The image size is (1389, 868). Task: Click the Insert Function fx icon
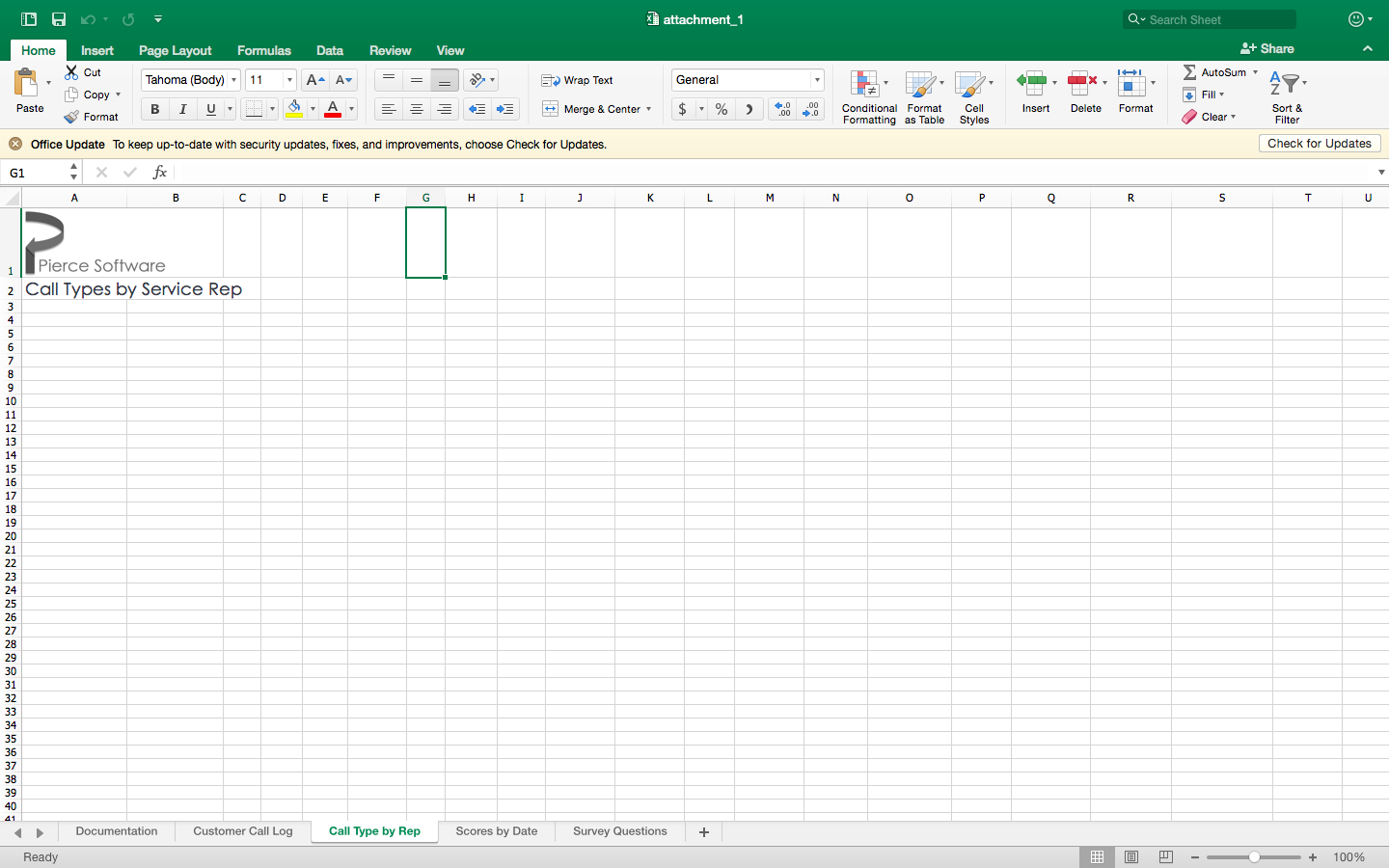(x=160, y=173)
